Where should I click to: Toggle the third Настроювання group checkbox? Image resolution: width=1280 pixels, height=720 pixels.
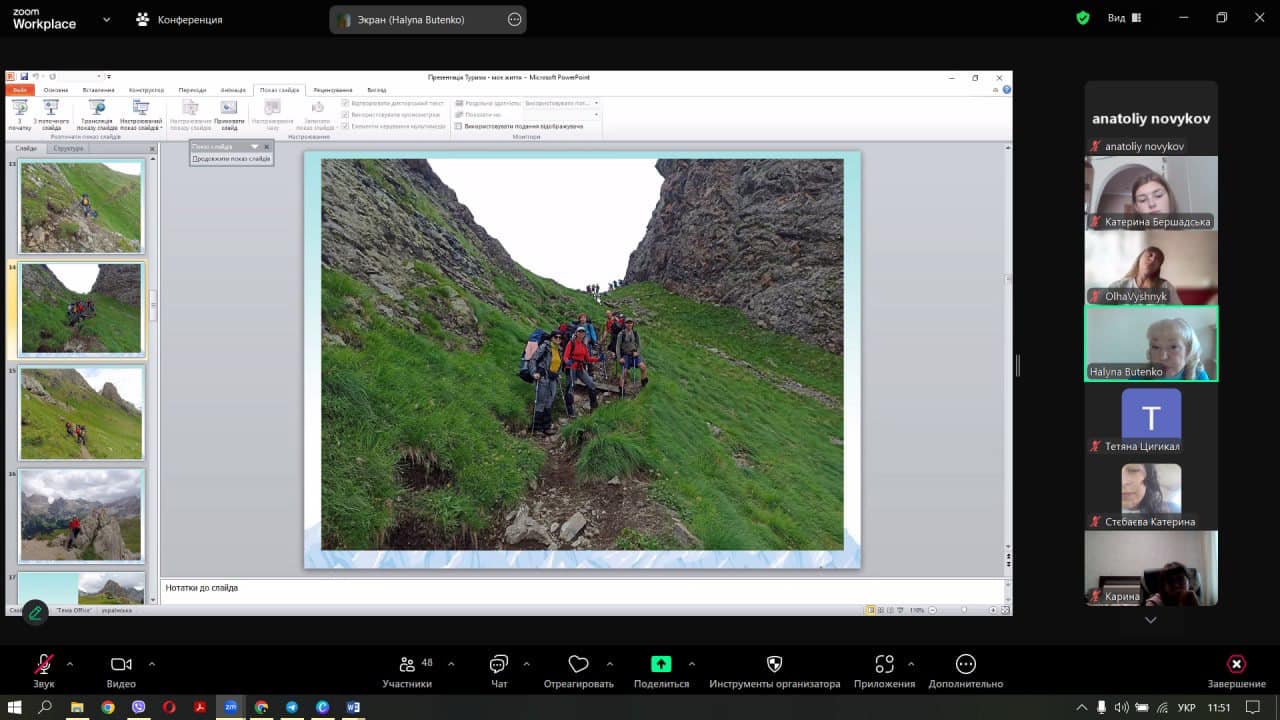point(345,127)
